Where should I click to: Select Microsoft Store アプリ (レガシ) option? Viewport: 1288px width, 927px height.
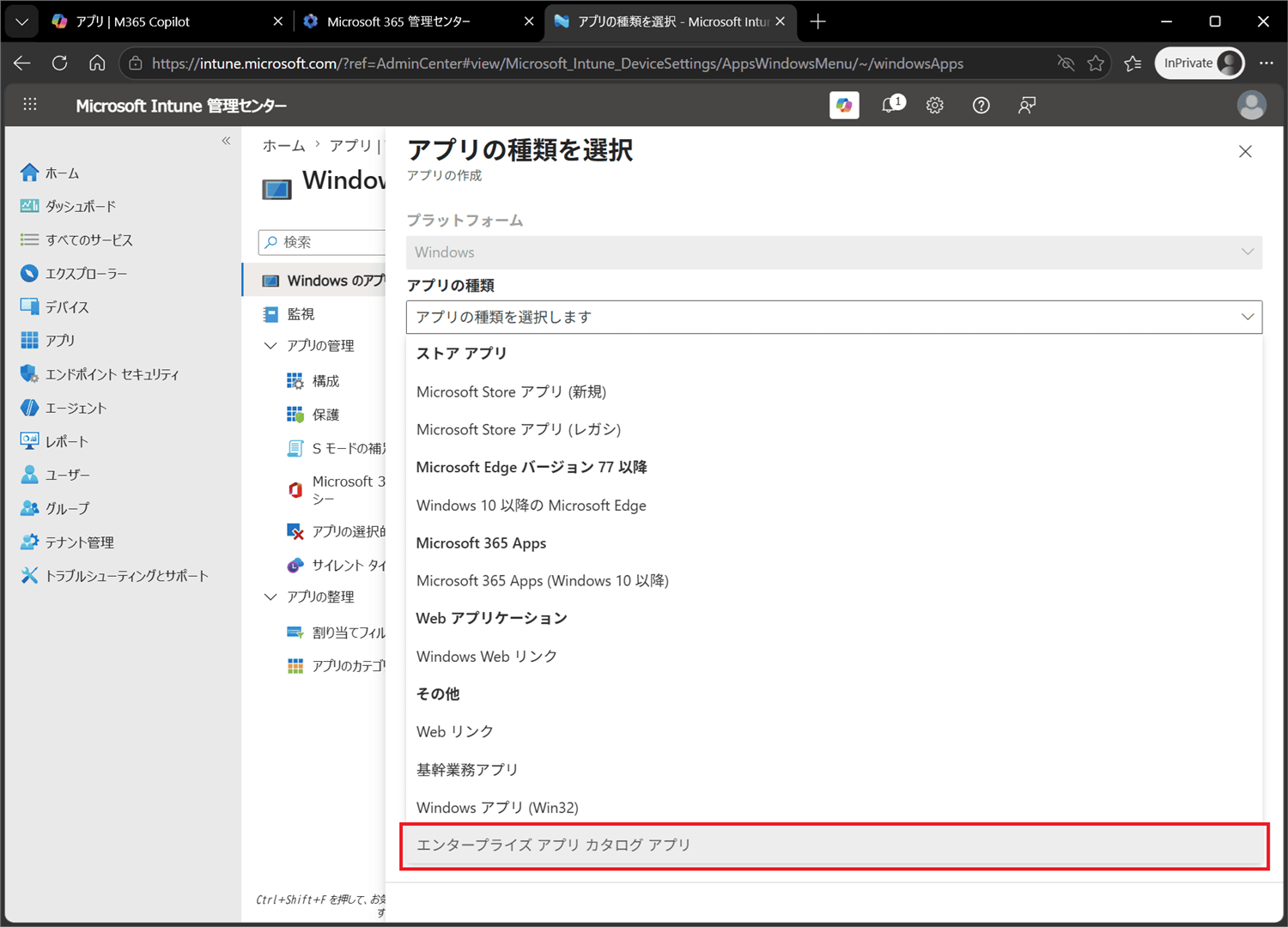(x=834, y=429)
